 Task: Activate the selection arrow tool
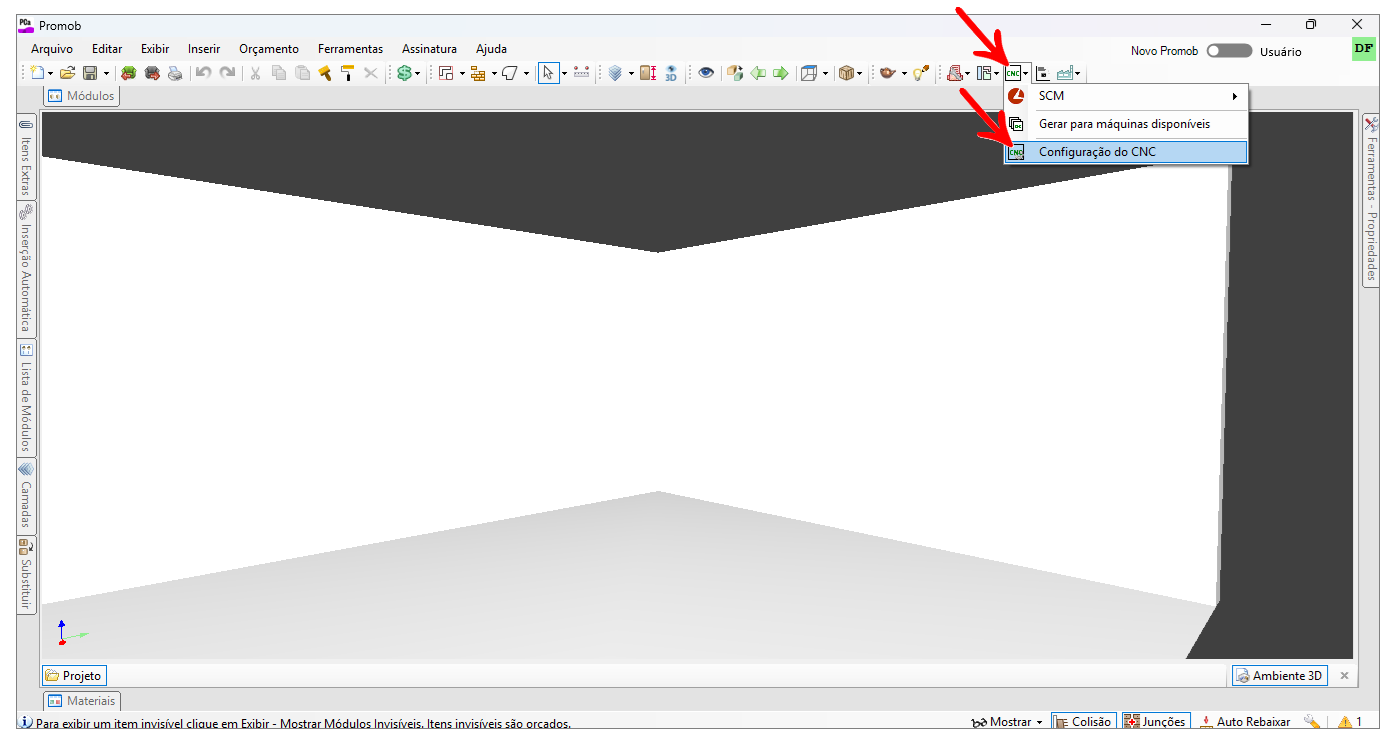[x=548, y=73]
